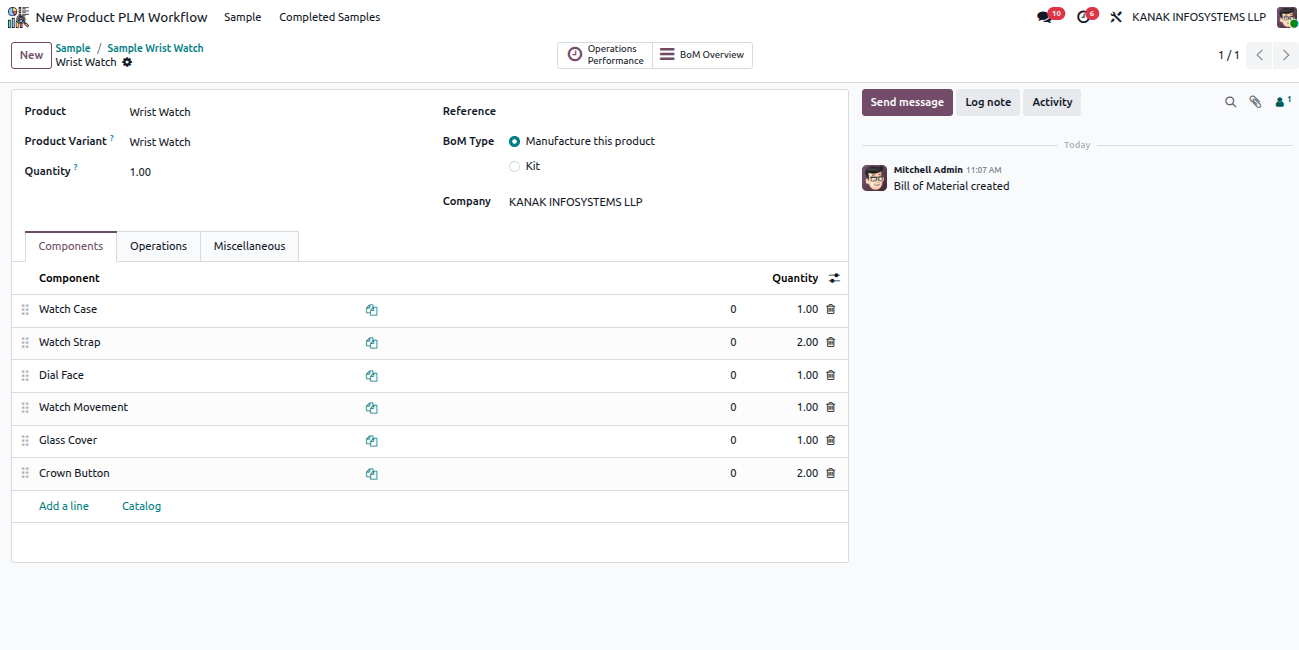Image resolution: width=1299 pixels, height=650 pixels.
Task: Click the Send message button
Action: [907, 102]
